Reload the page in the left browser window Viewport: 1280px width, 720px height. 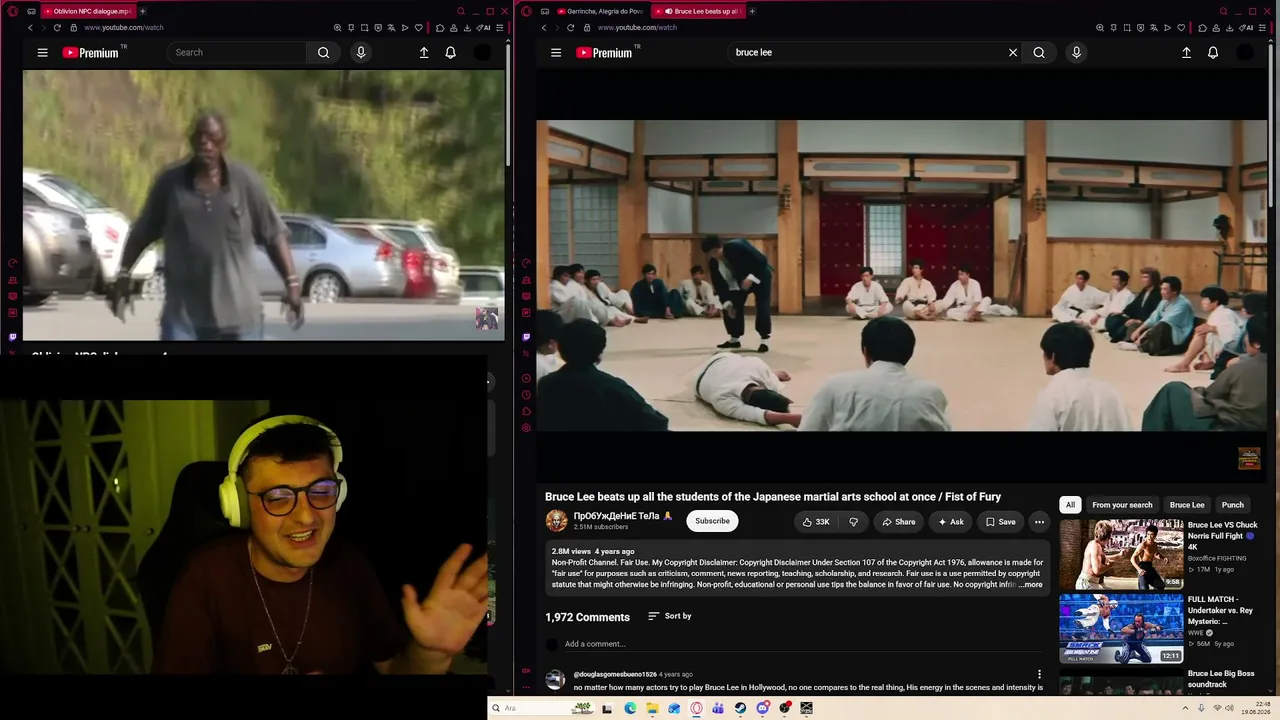[57, 27]
